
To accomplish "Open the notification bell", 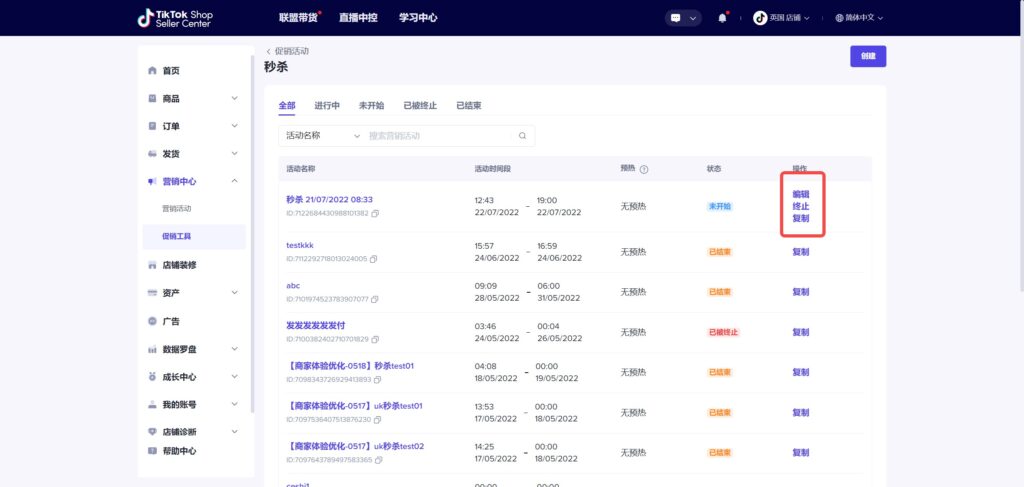I will pyautogui.click(x=722, y=18).
